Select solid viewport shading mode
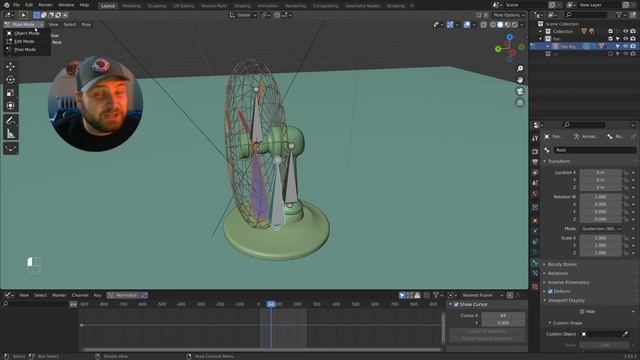 (500, 25)
